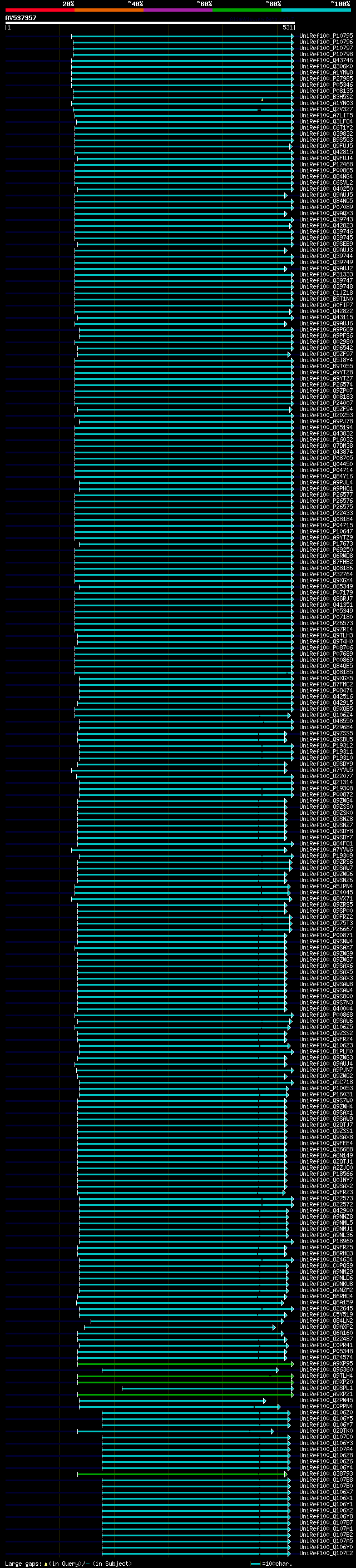Select hit label UniRef100_Q9AQX3
Screen dimensions: 356x1568
(326, 213)
